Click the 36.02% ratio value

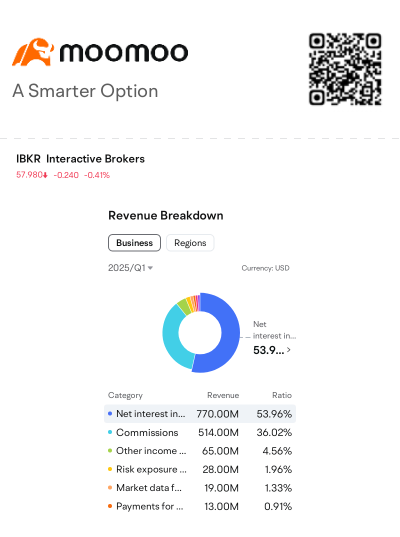274,433
